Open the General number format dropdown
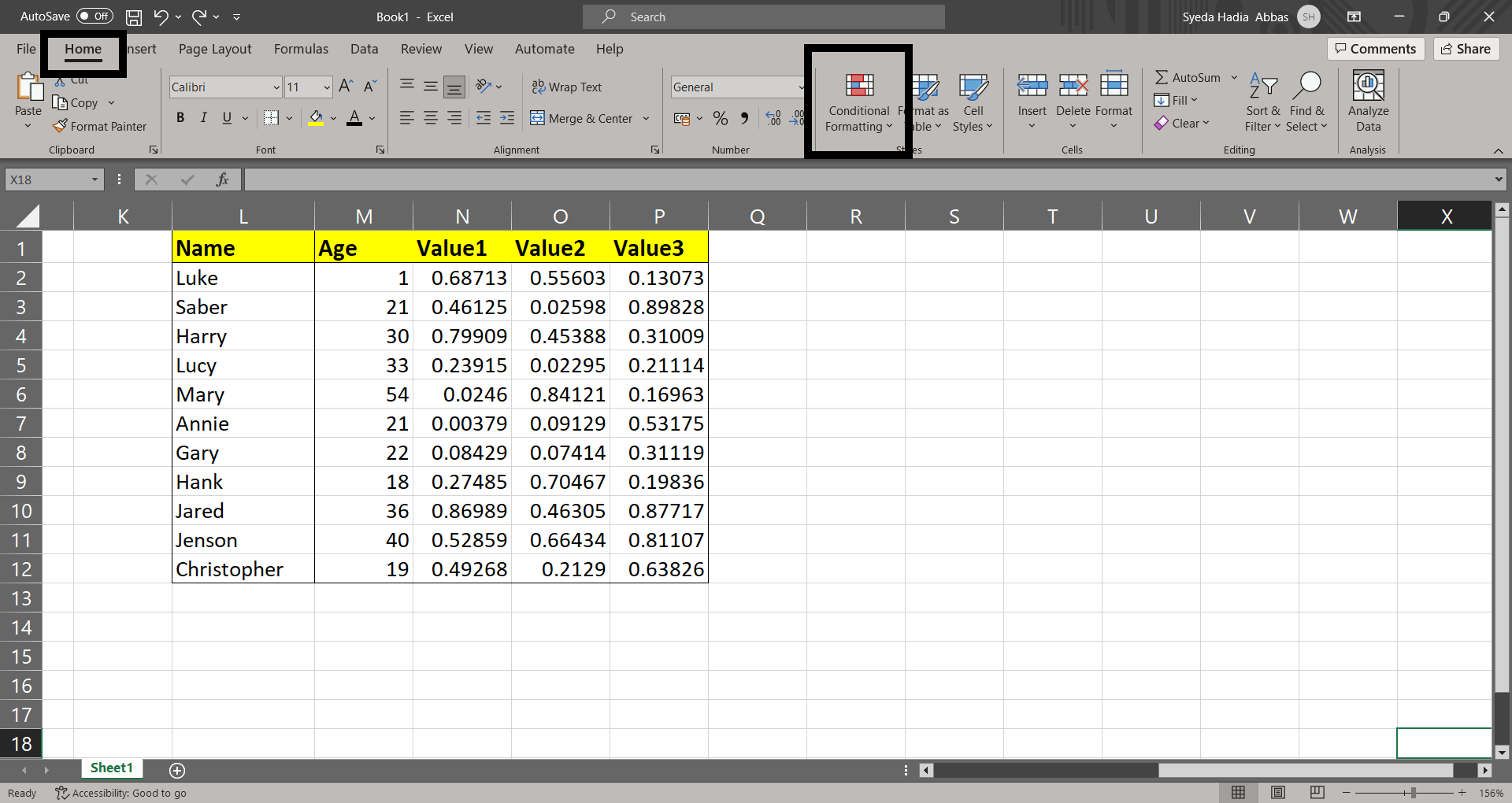 pyautogui.click(x=801, y=87)
